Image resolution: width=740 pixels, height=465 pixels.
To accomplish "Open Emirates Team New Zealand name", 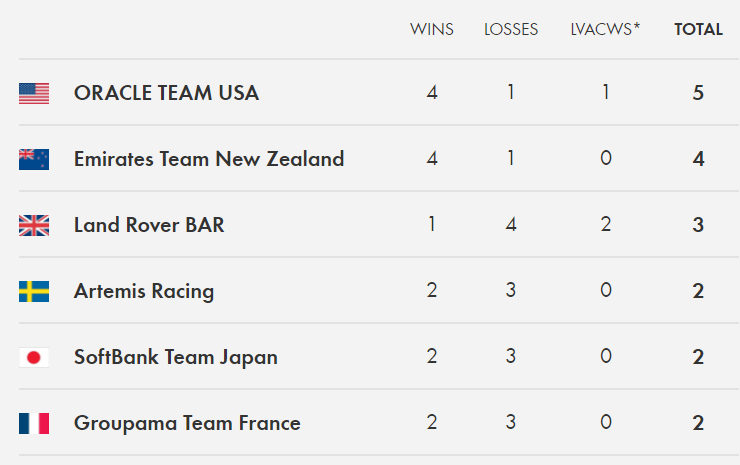I will [x=209, y=159].
